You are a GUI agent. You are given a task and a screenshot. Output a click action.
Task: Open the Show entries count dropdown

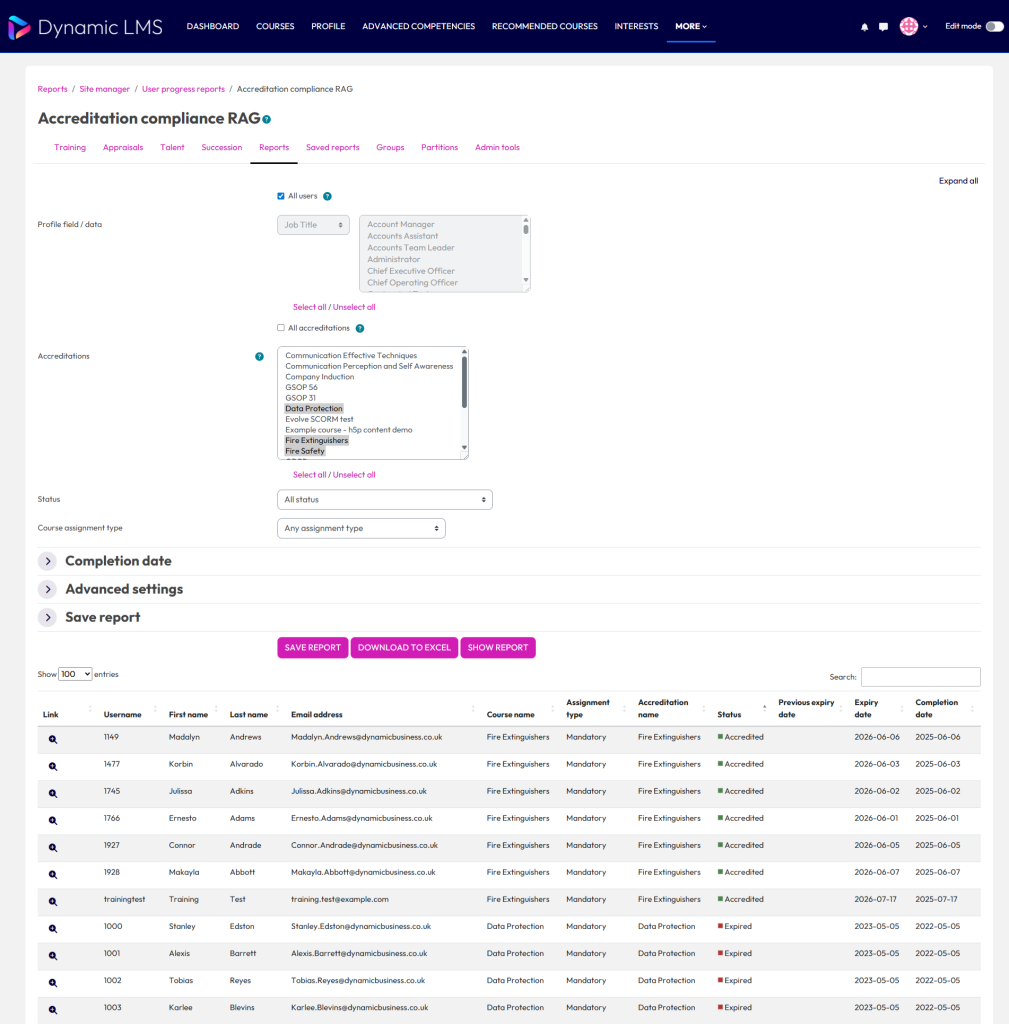[x=75, y=674]
